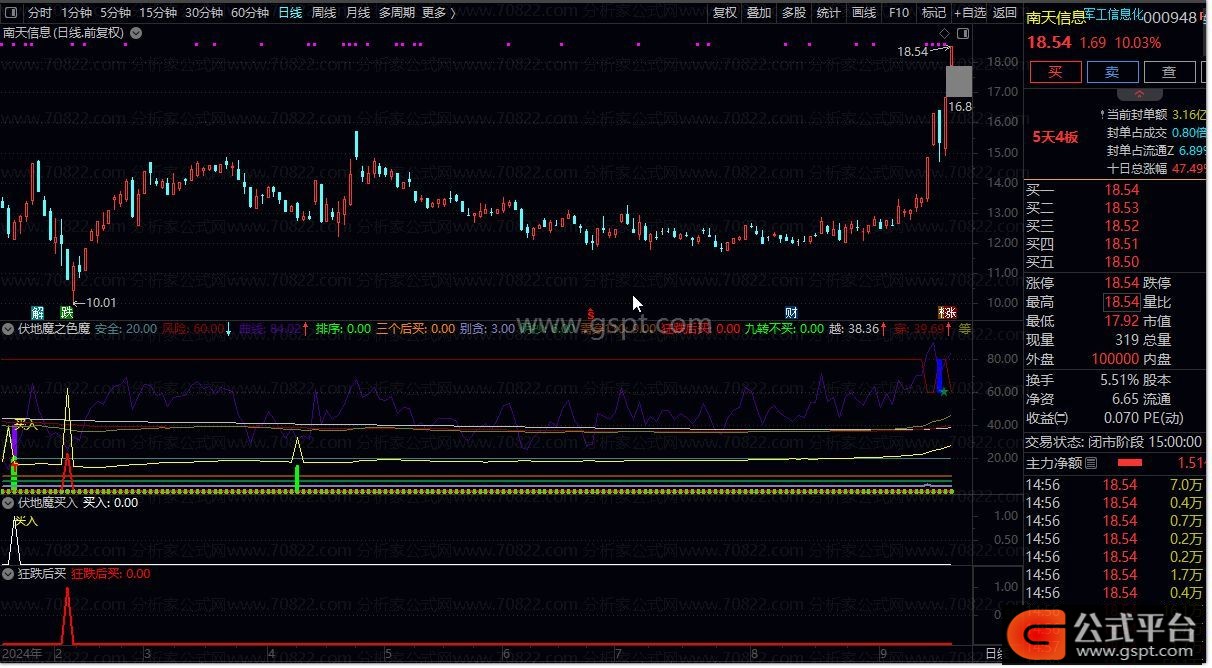Select the 15分钟 period tab
The image size is (1212, 668).
pyautogui.click(x=158, y=13)
